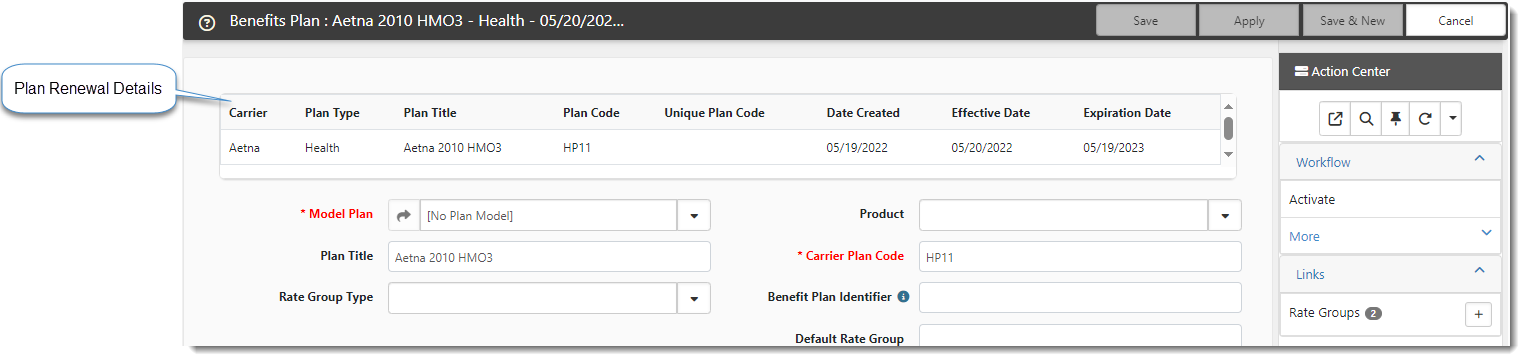Screen dimensions: 1525x361
Task: Click the Benefit Plan Identifier info icon
Action: 902,297
